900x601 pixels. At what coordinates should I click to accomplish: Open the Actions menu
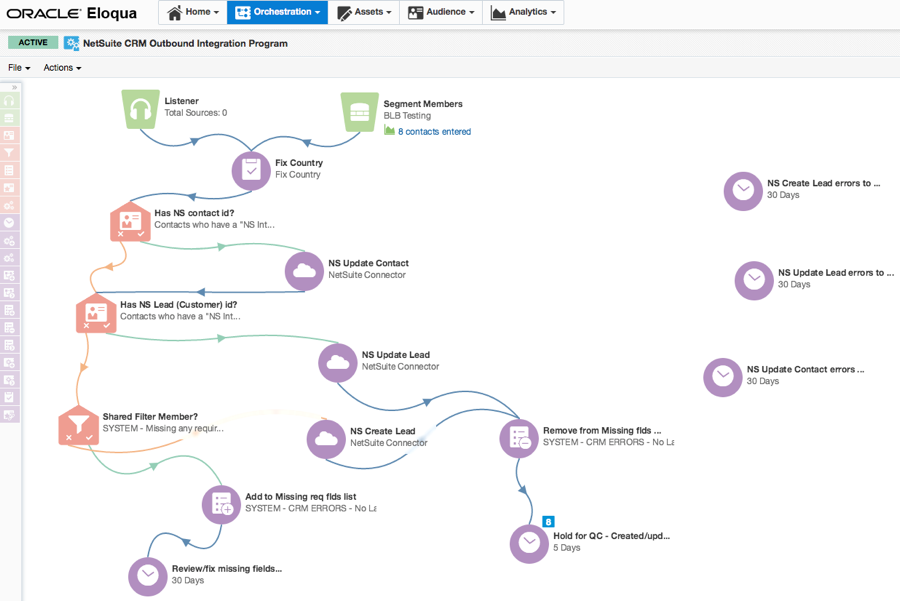(60, 67)
